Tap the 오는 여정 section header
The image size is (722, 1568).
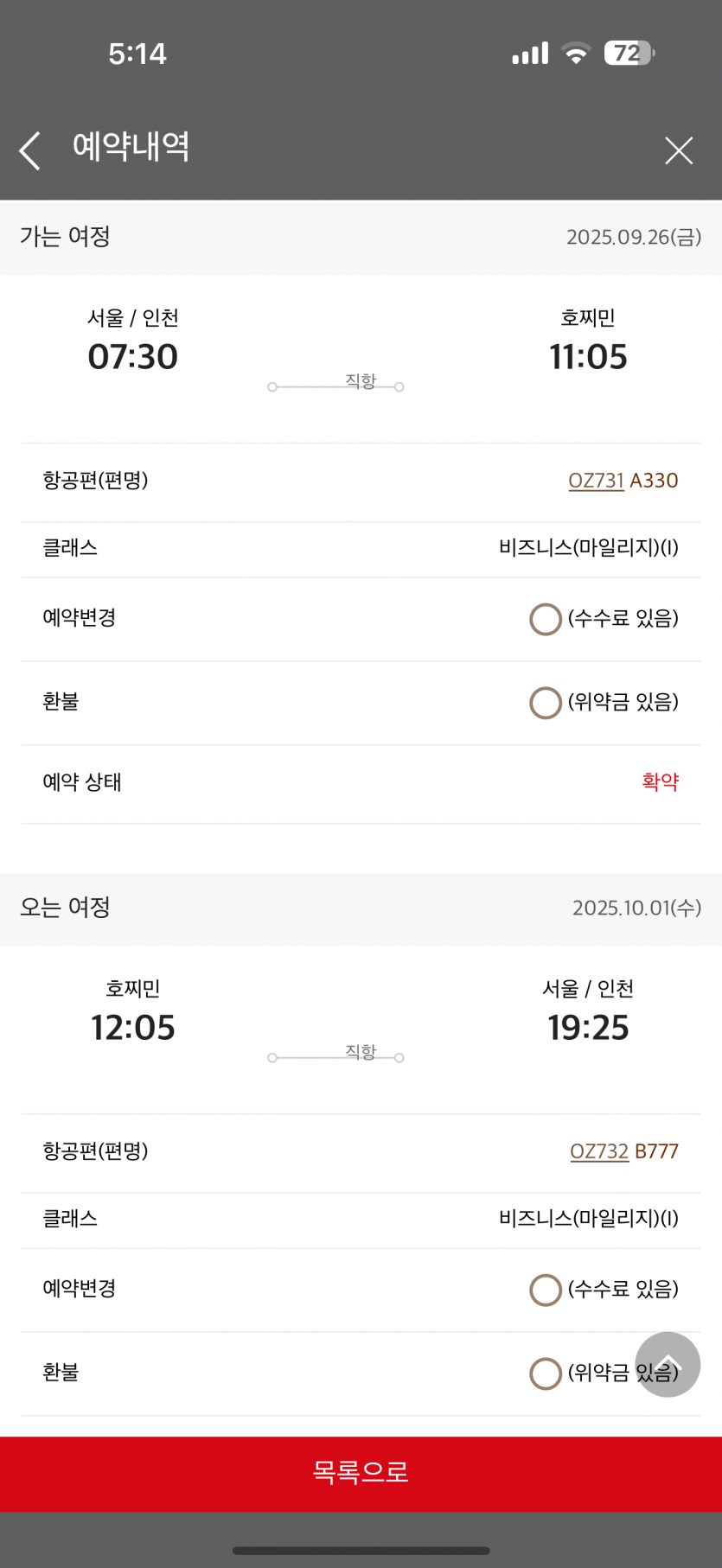(x=66, y=908)
